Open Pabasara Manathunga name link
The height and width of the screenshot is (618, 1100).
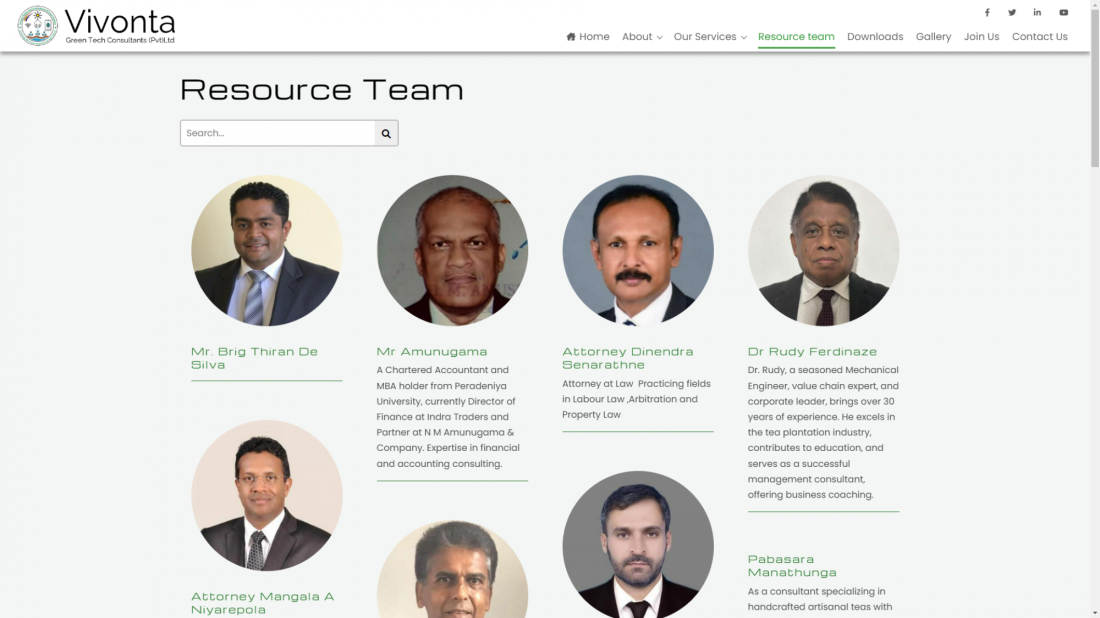pos(791,565)
